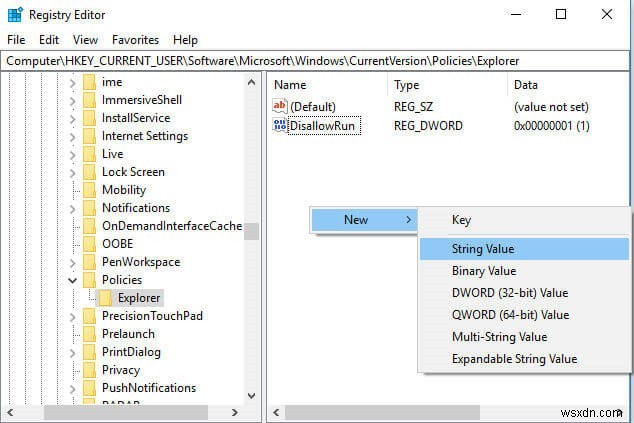
Task: Expand the Notifications key
Action: [72, 209]
